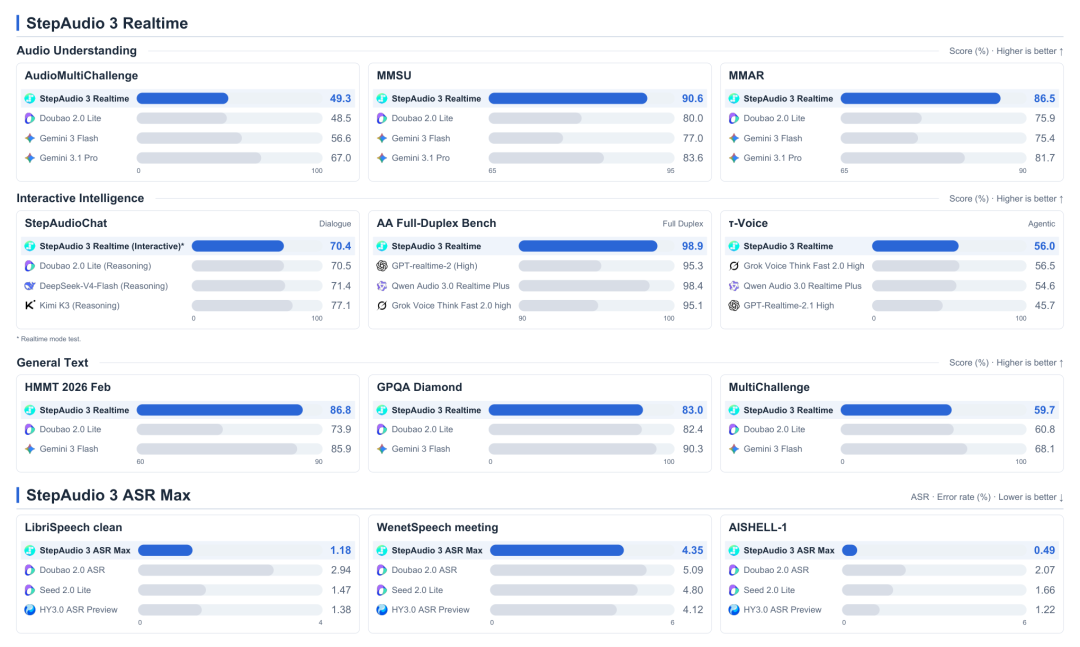The image size is (1080, 647).
Task: Click GPT-realtime-2 (High) OpenAI logo
Action: 382,266
